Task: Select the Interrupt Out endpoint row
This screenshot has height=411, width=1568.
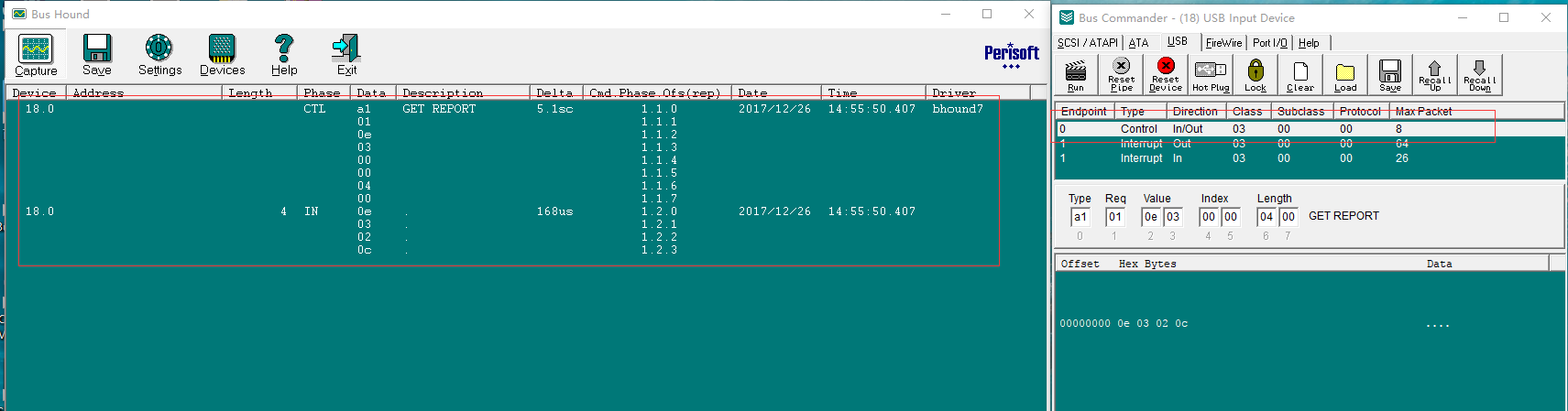Action: click(x=1309, y=144)
